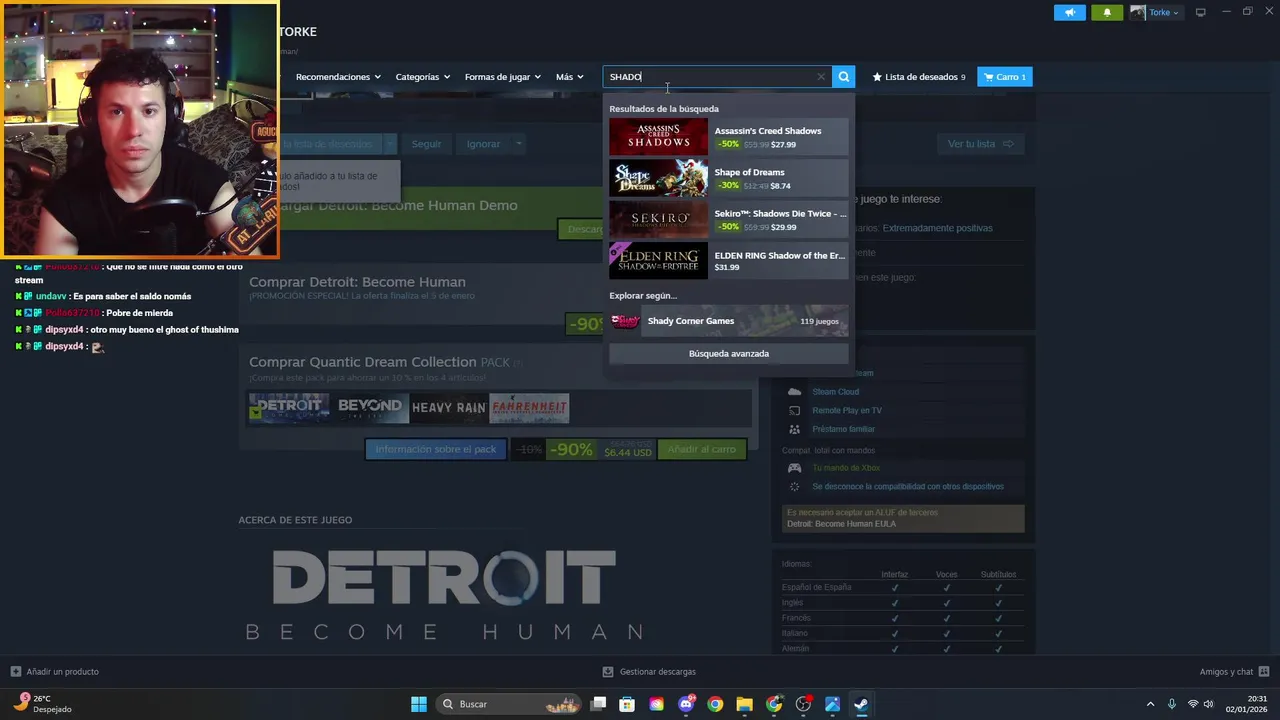
Task: Open File Explorer from taskbar
Action: click(x=744, y=704)
